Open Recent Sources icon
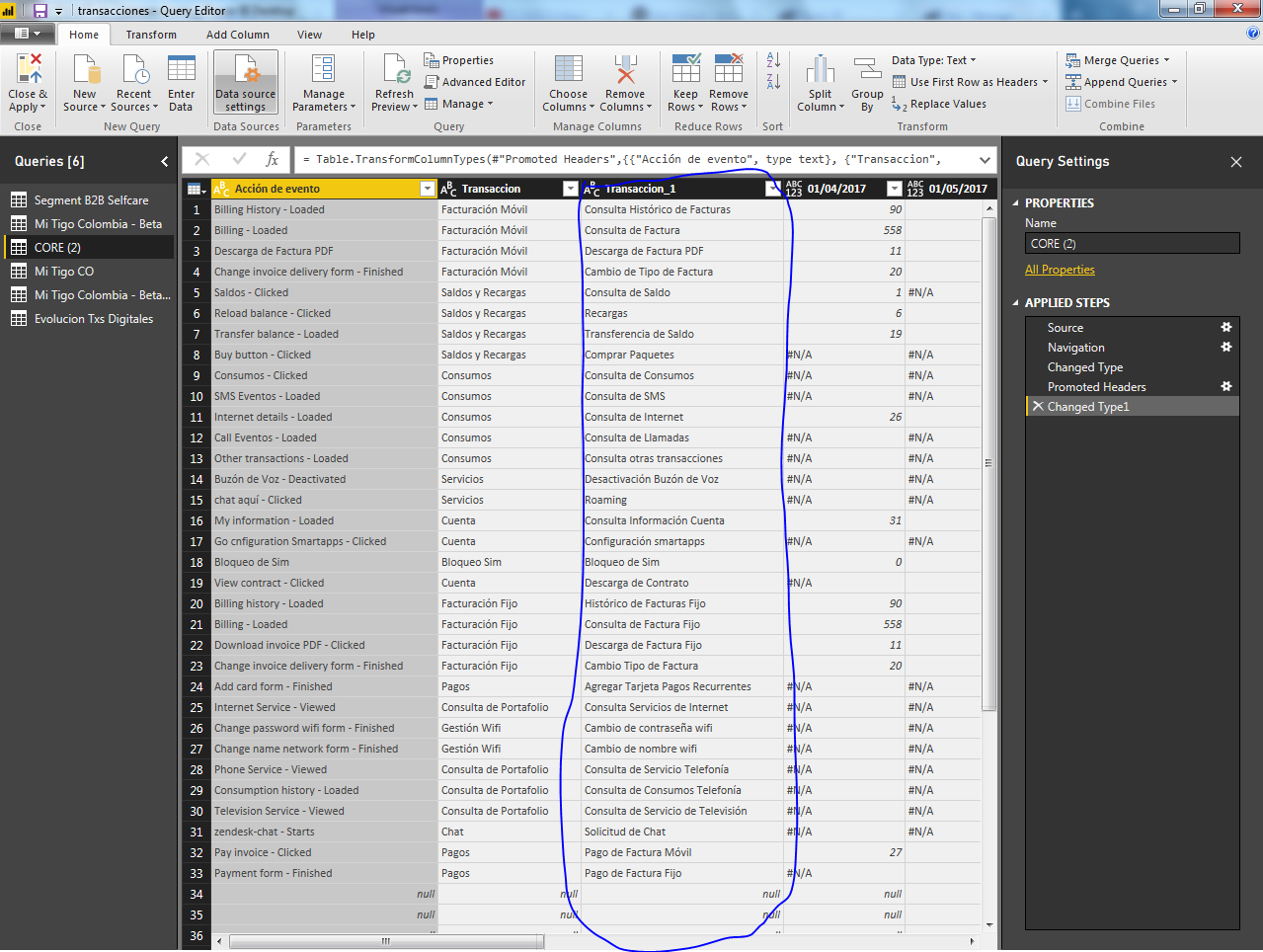1263x952 pixels. [134, 70]
